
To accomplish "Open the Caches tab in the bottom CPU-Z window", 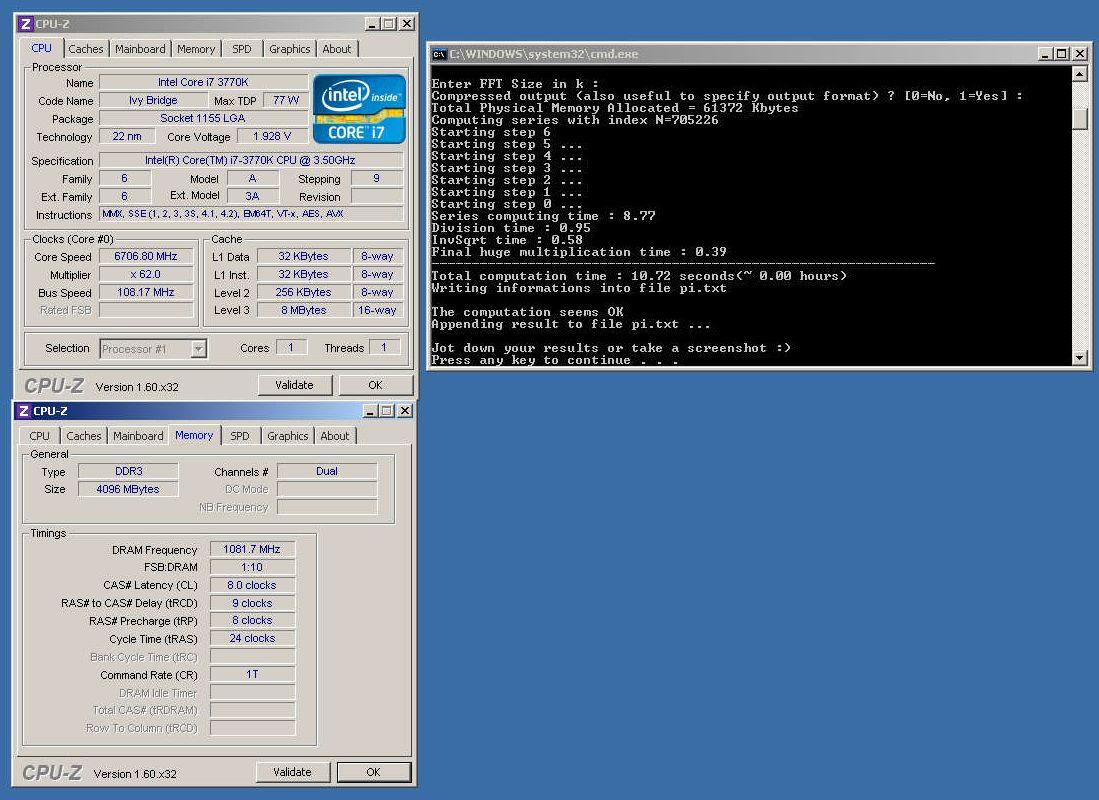I will point(83,435).
